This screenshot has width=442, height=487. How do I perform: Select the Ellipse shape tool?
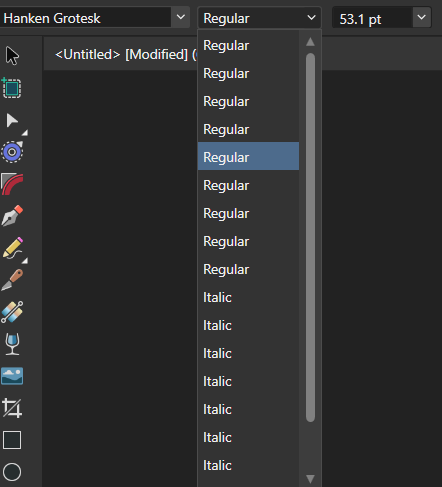click(12, 472)
